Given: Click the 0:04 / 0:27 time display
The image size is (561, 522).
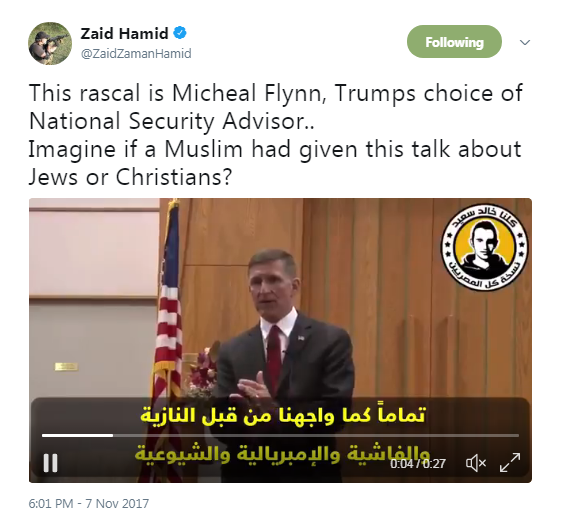Looking at the screenshot, I should tap(418, 464).
